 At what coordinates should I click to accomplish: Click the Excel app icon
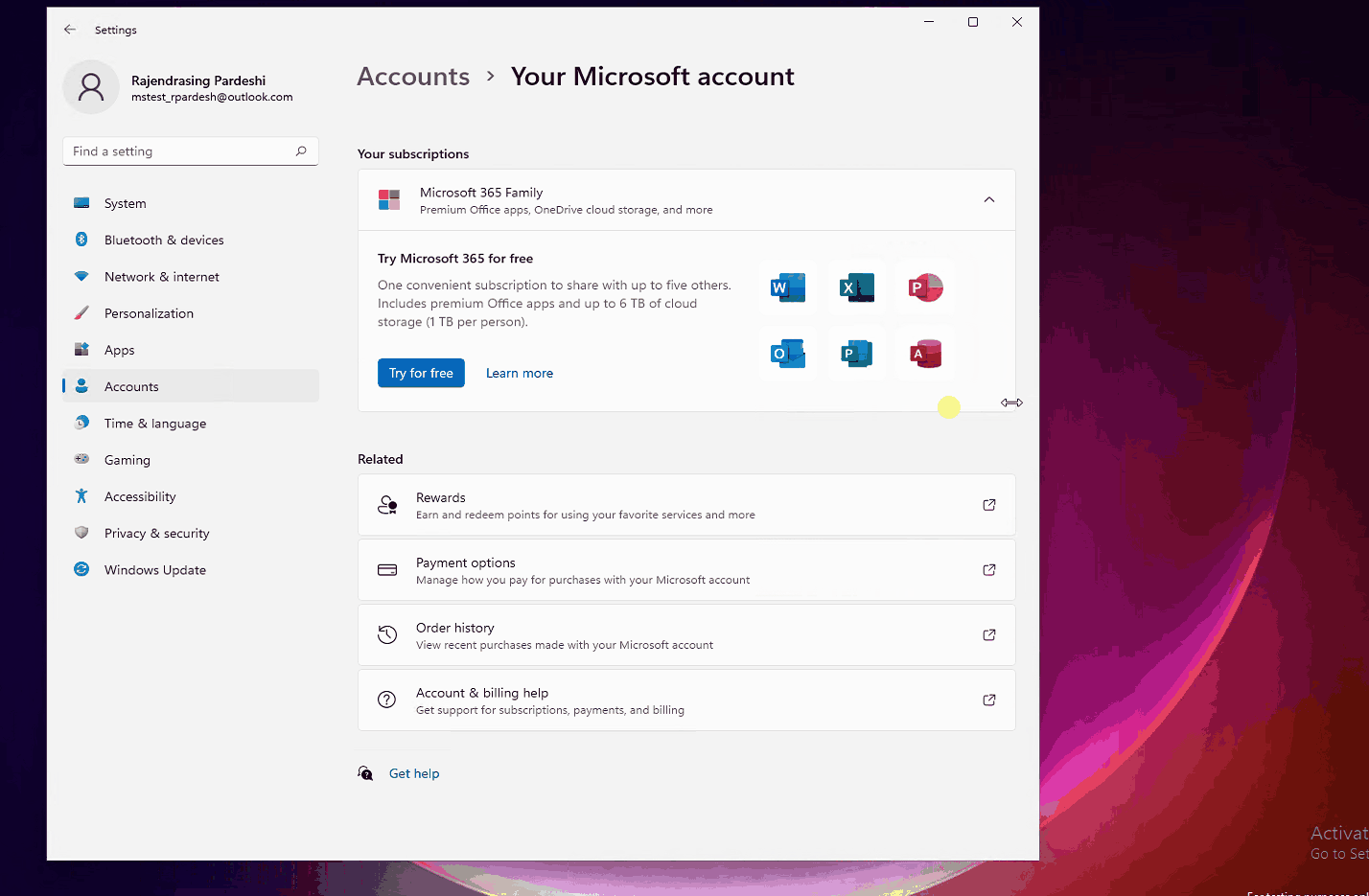[x=856, y=287]
